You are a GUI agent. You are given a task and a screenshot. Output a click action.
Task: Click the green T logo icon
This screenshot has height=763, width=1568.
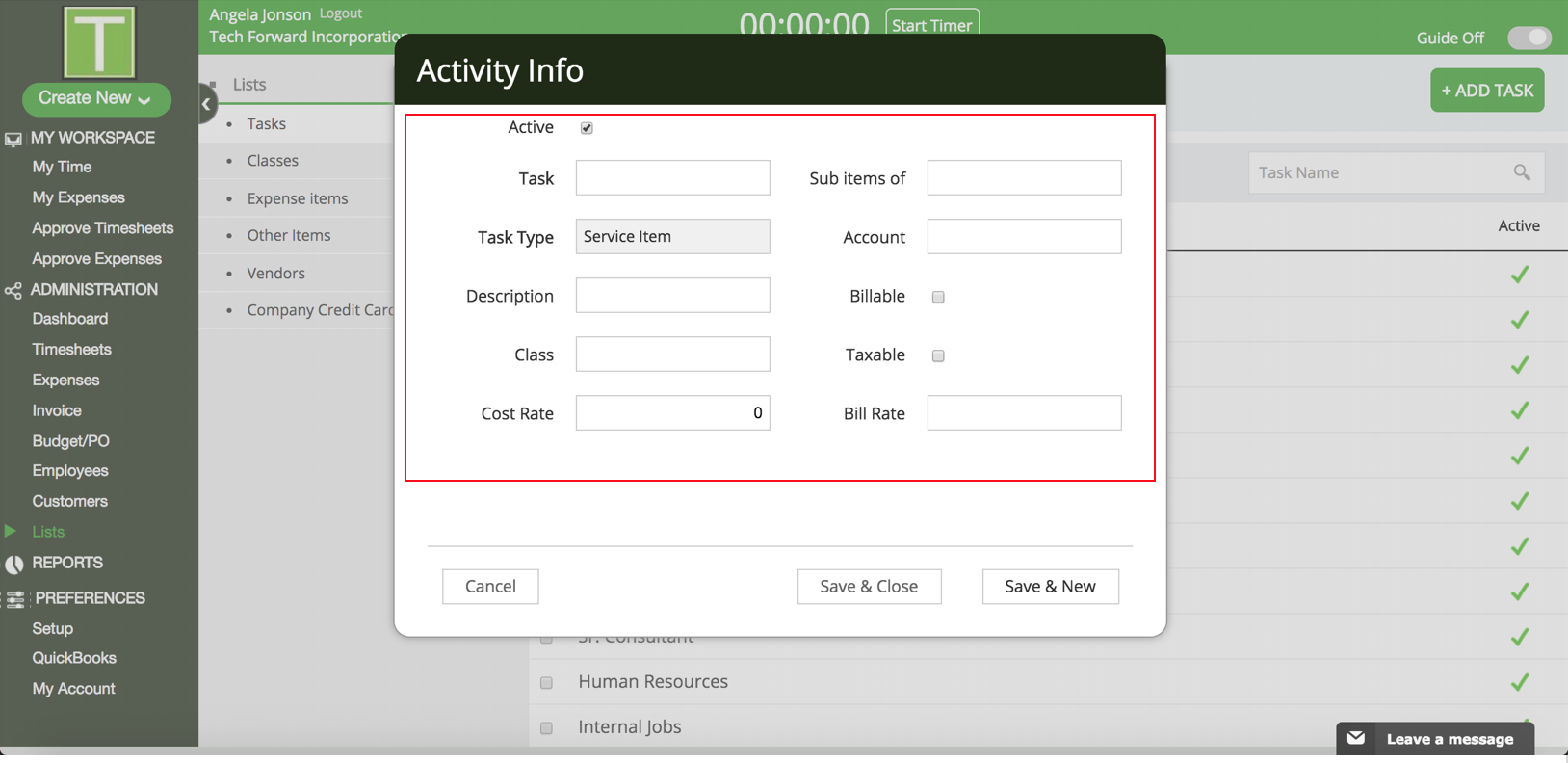point(99,42)
